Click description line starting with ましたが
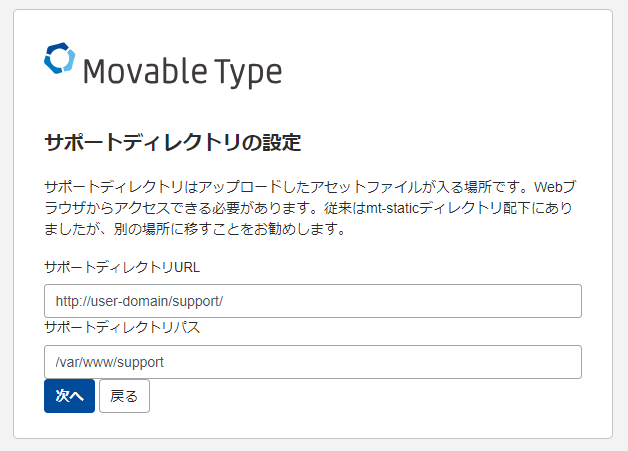This screenshot has width=628, height=451. click(x=195, y=229)
